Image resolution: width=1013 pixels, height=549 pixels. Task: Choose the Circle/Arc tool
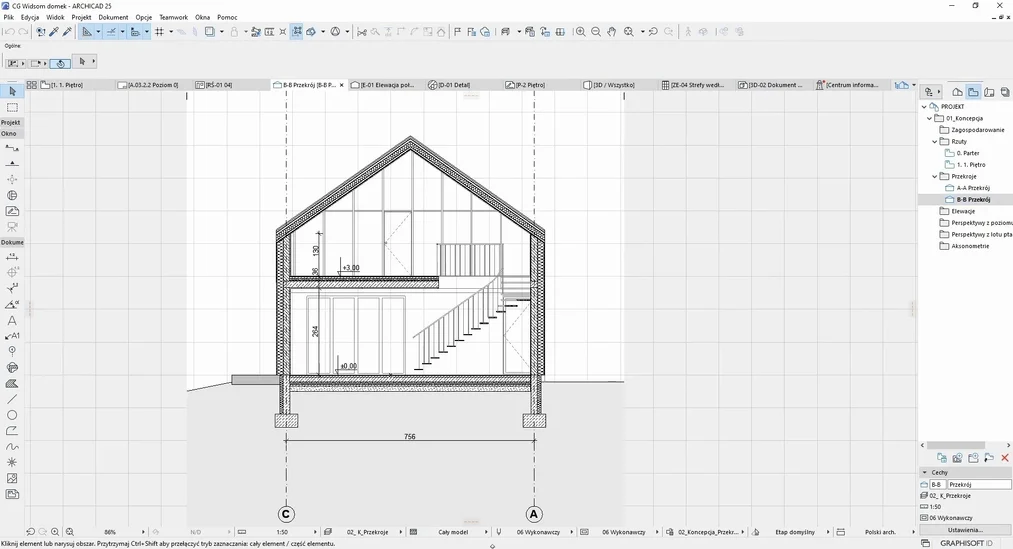click(12, 415)
